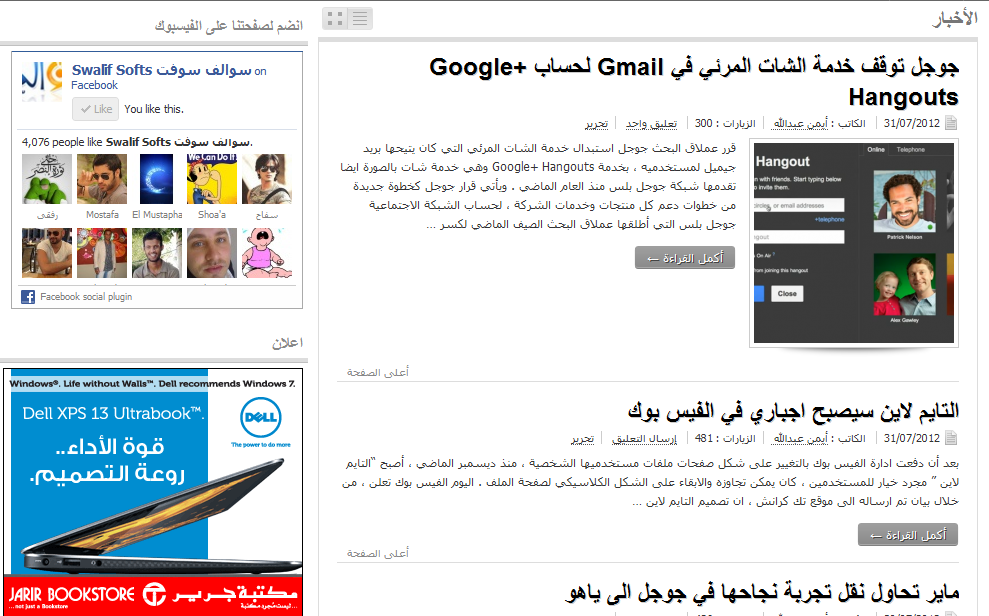Viewport: 989px width, 616px height.
Task: Click continue reading button under Timeline article
Action: 907,535
